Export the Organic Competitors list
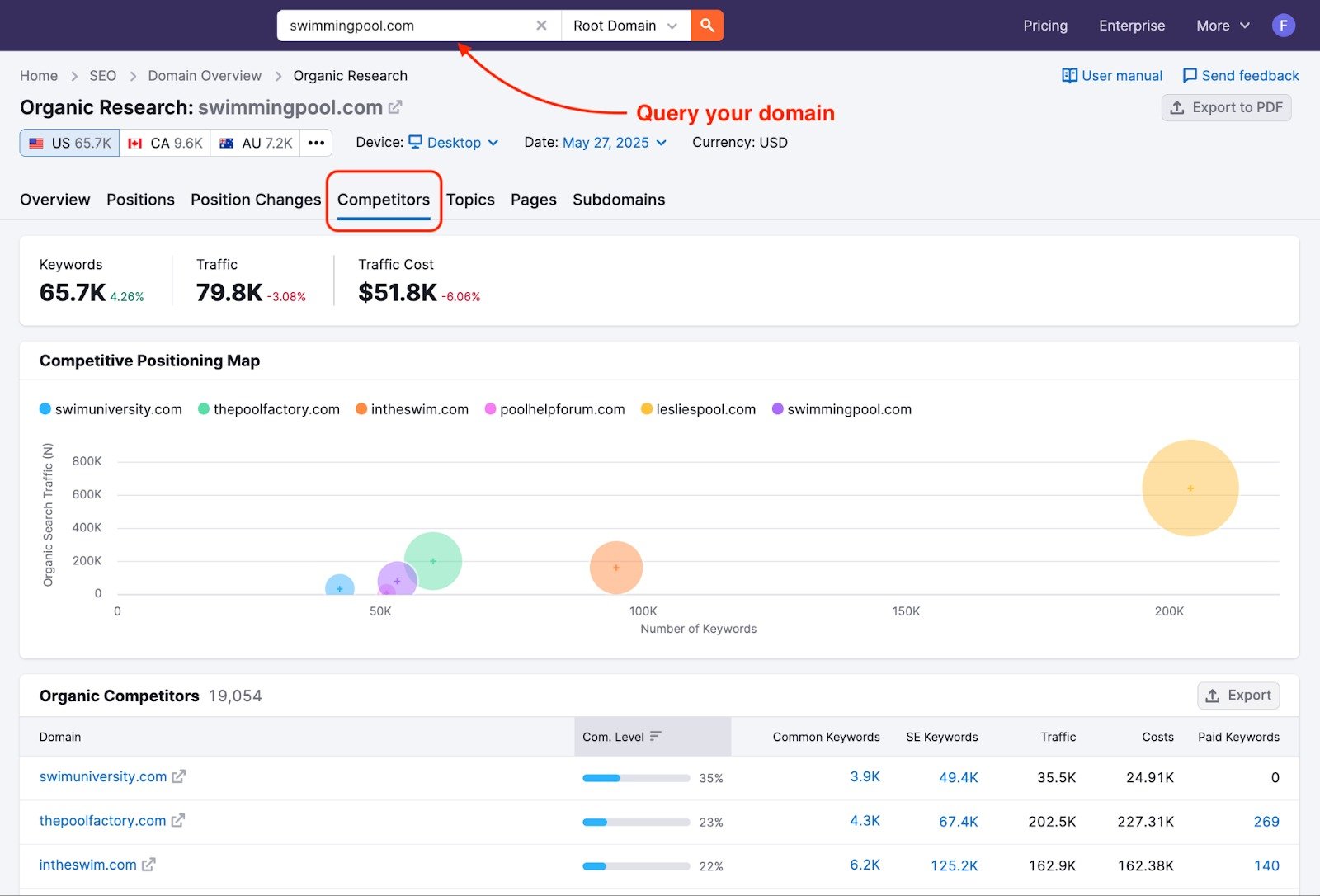The image size is (1320, 896). tap(1237, 695)
